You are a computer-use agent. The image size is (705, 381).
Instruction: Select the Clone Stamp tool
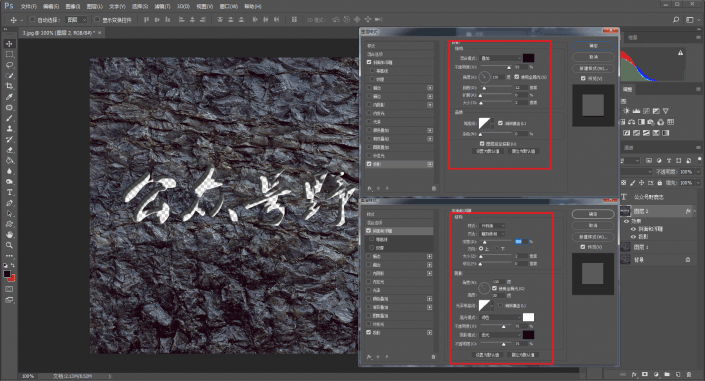point(9,129)
